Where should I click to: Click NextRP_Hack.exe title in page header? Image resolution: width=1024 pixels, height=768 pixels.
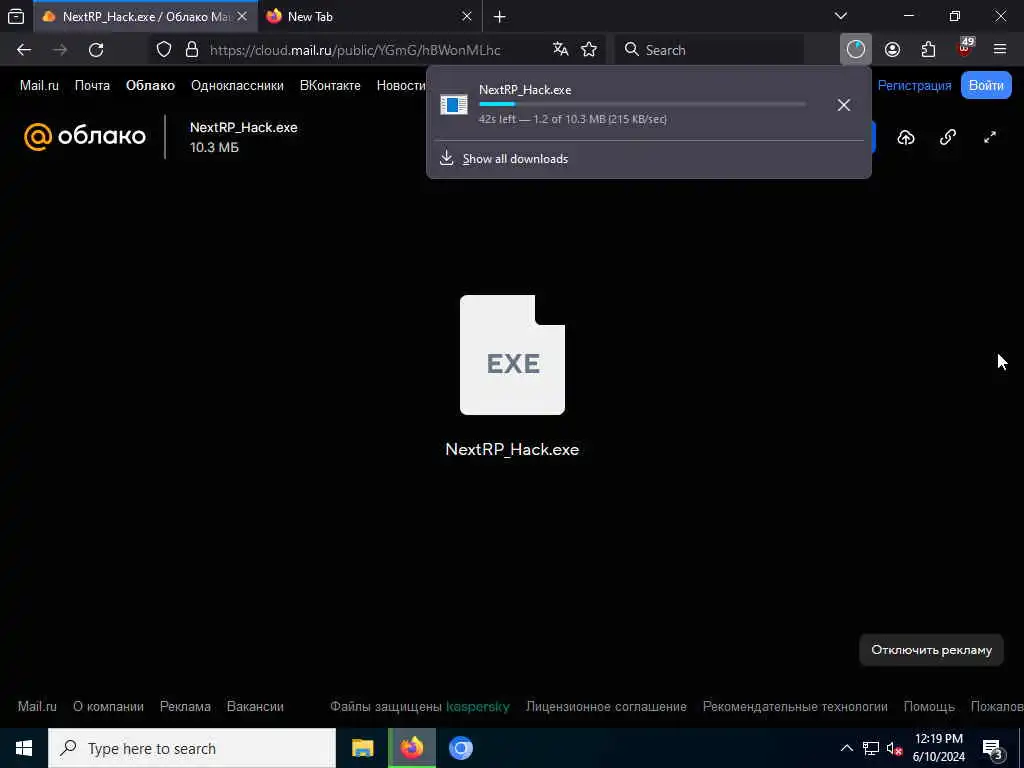point(244,127)
